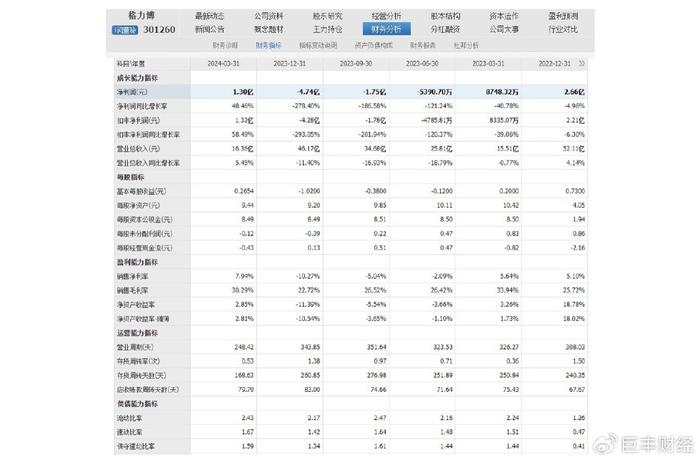
Task: Click operating cycle value 248.42
Action: (x=244, y=347)
